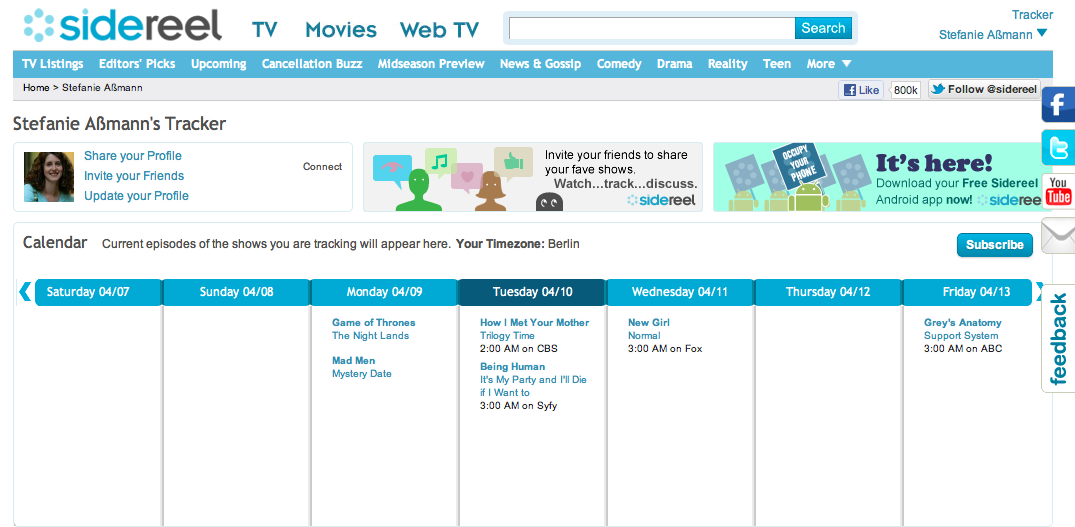This screenshot has width=1075, height=527.
Task: Click into the search input field
Action: (651, 28)
